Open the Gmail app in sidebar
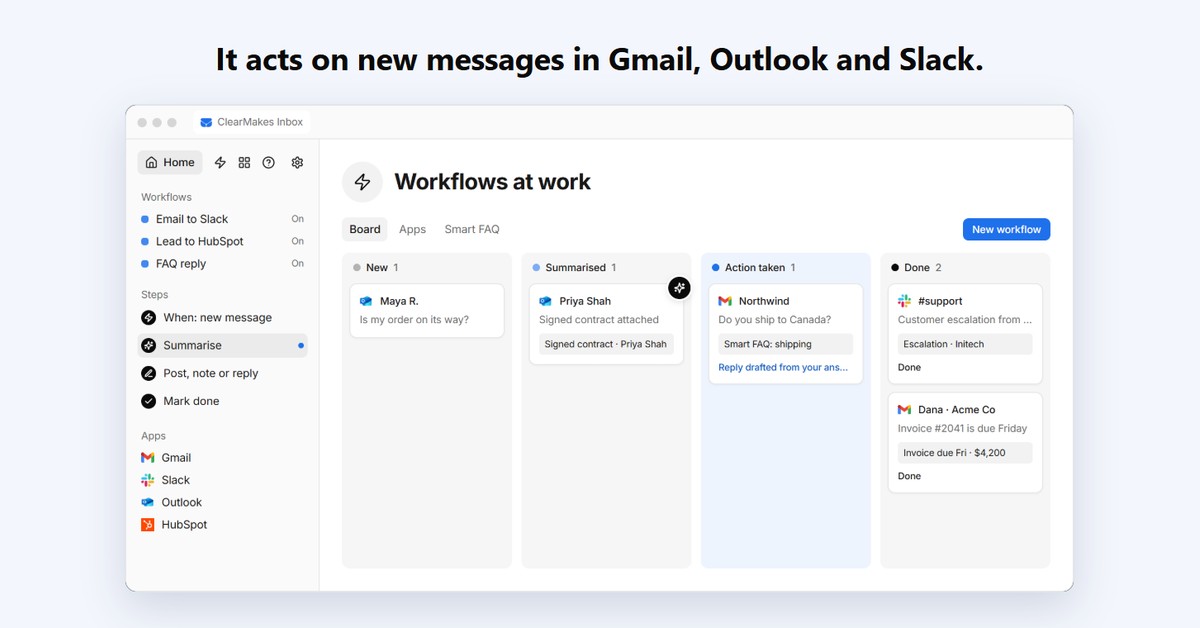The width and height of the screenshot is (1200, 628). 166,458
